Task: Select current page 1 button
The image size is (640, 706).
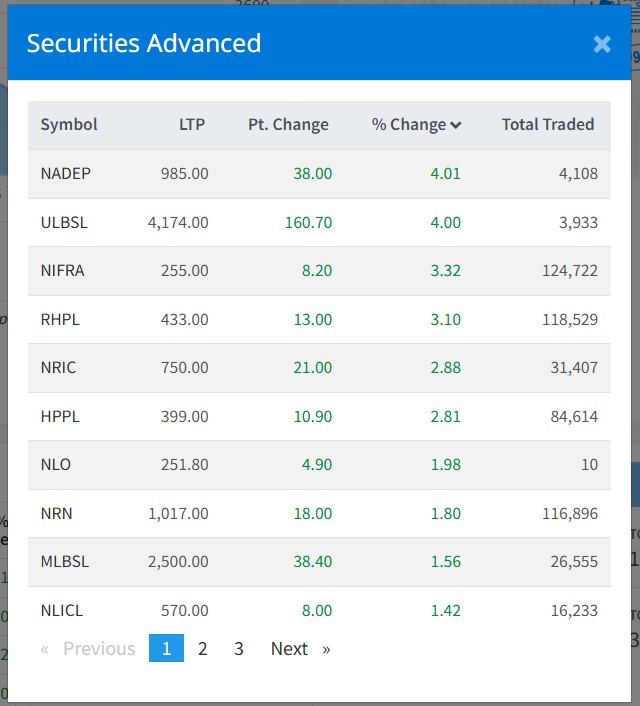Action: click(x=166, y=649)
